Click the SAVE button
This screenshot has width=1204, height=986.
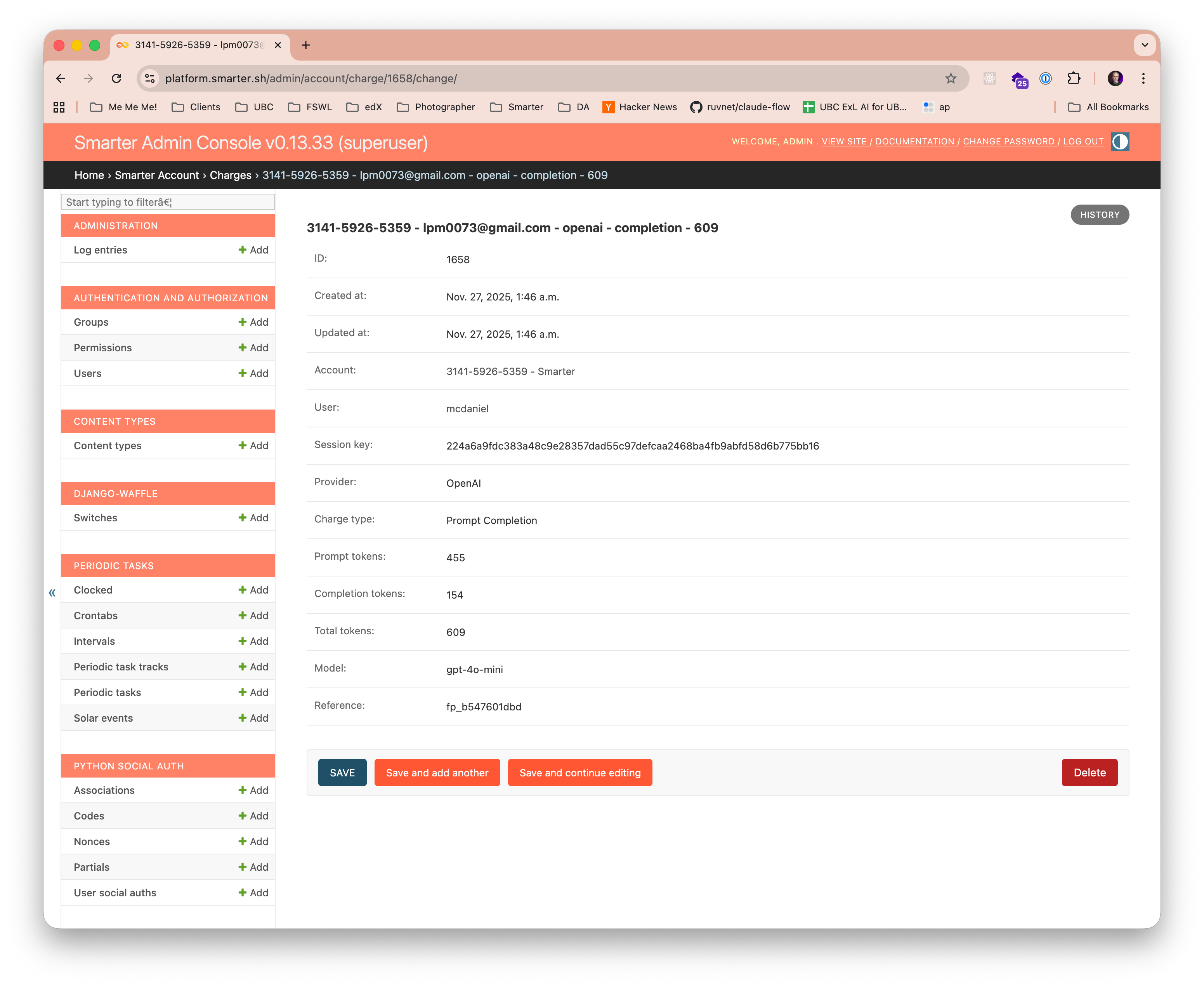click(342, 772)
